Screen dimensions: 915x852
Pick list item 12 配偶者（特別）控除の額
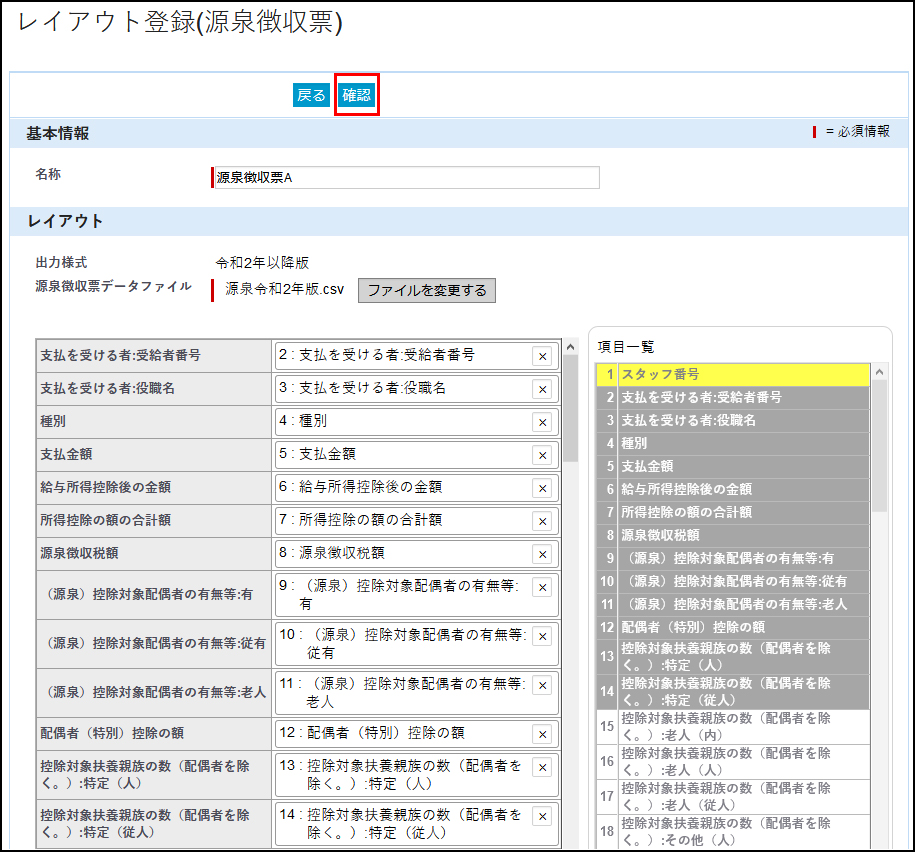(733, 627)
